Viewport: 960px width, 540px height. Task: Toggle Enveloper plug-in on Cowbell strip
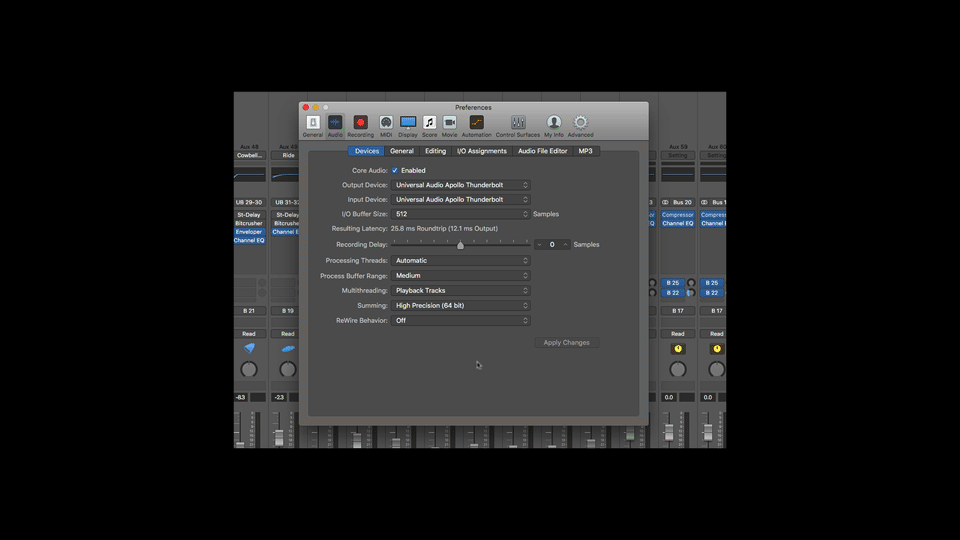tap(249, 232)
